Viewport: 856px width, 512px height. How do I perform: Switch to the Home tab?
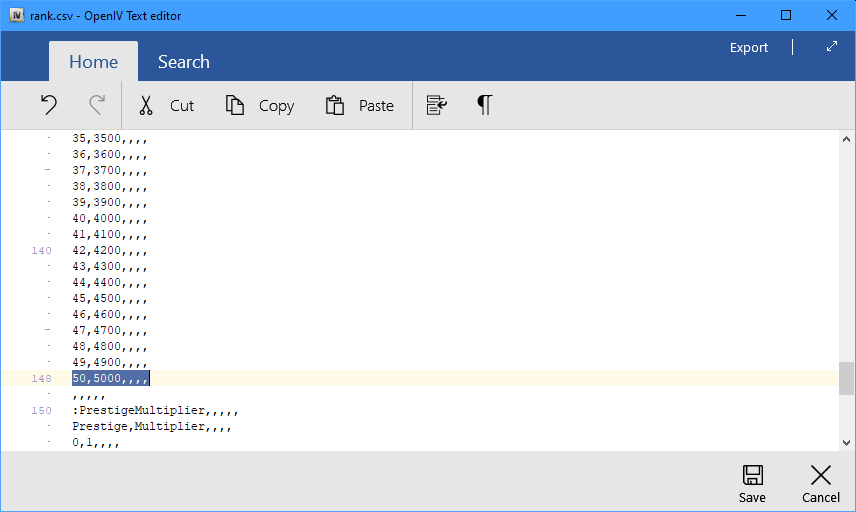93,62
